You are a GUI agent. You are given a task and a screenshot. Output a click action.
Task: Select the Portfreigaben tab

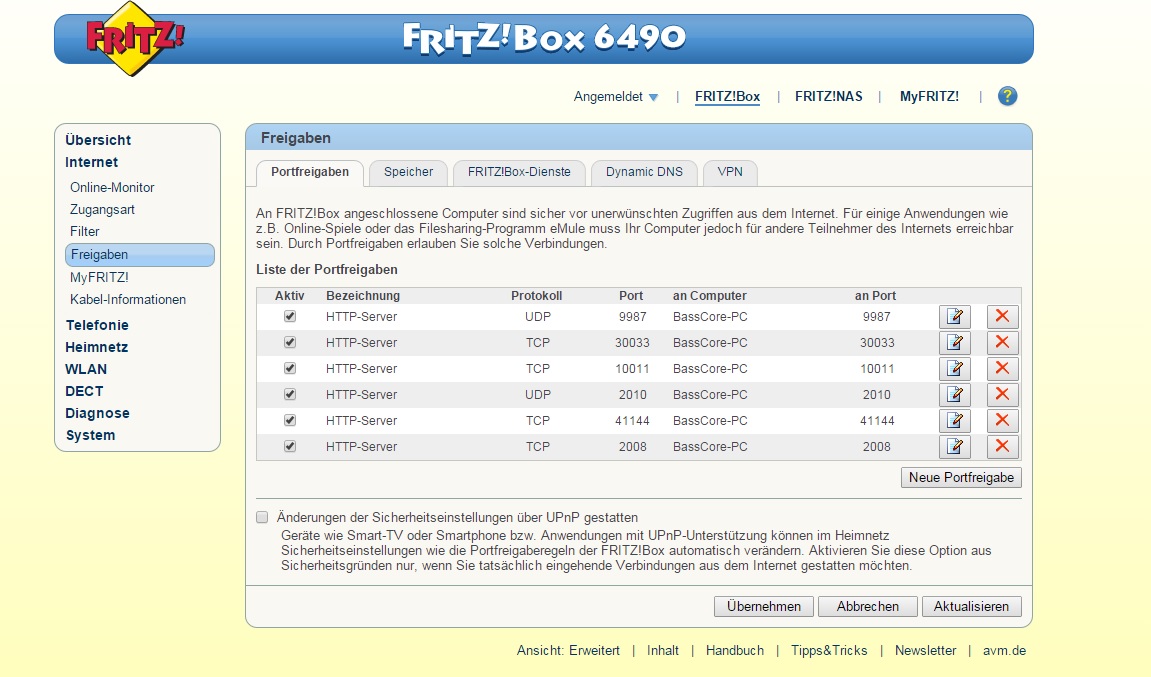coord(310,173)
